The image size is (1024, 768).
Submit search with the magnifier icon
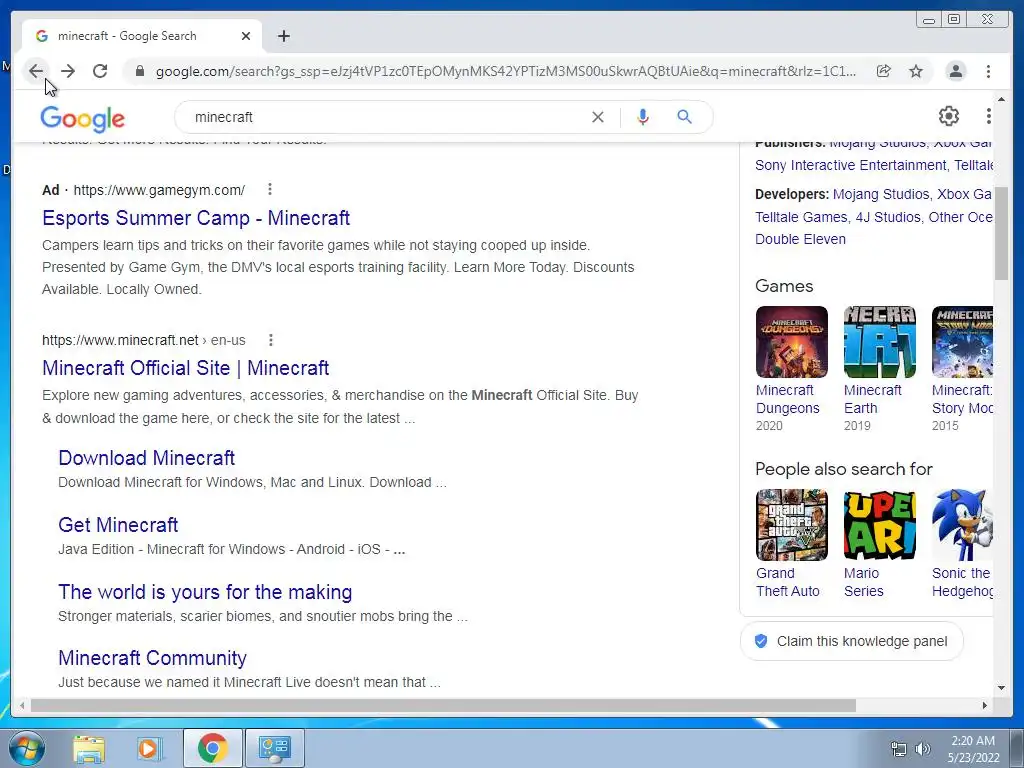684,117
